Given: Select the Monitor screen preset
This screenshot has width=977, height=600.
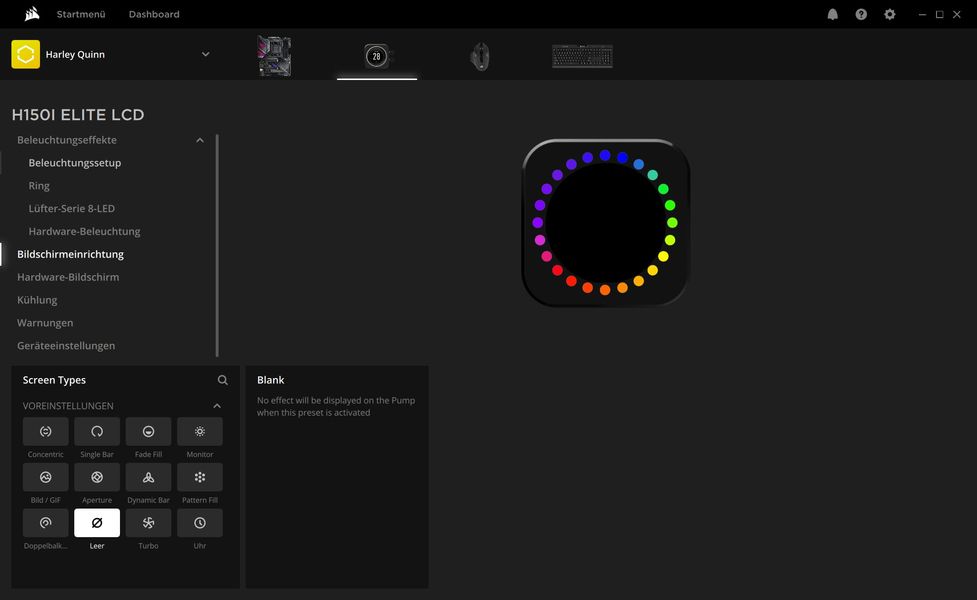Looking at the screenshot, I should click(x=199, y=431).
